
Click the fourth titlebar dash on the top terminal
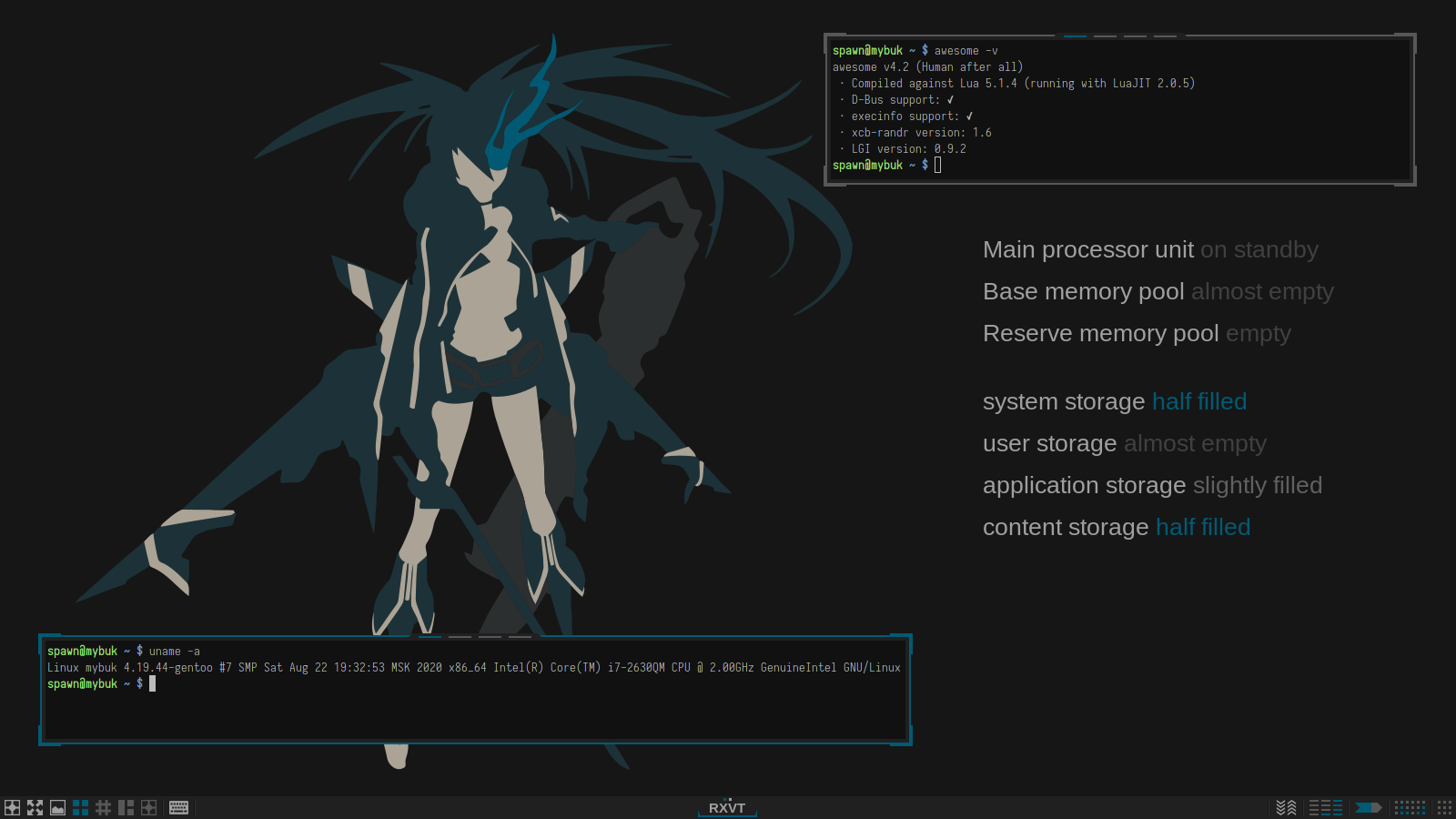point(1165,36)
